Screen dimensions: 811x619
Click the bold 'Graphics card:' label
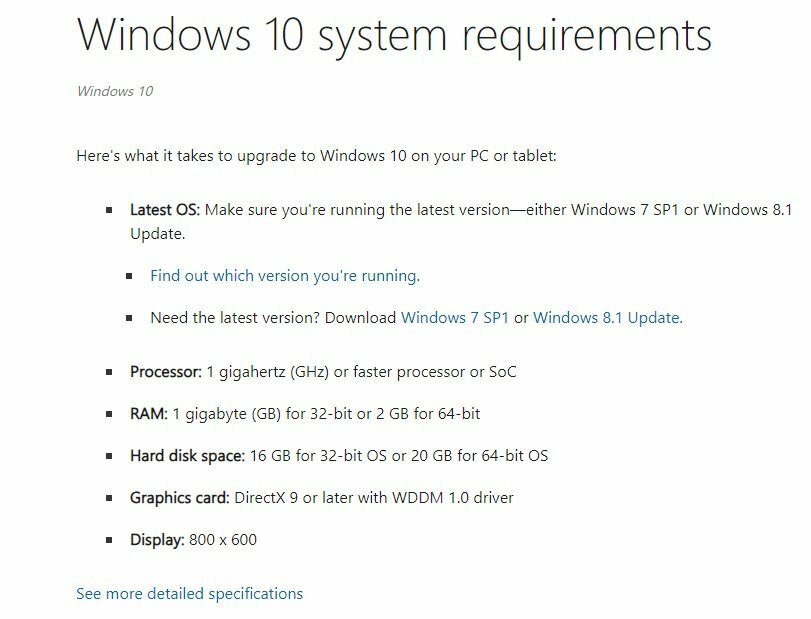179,497
